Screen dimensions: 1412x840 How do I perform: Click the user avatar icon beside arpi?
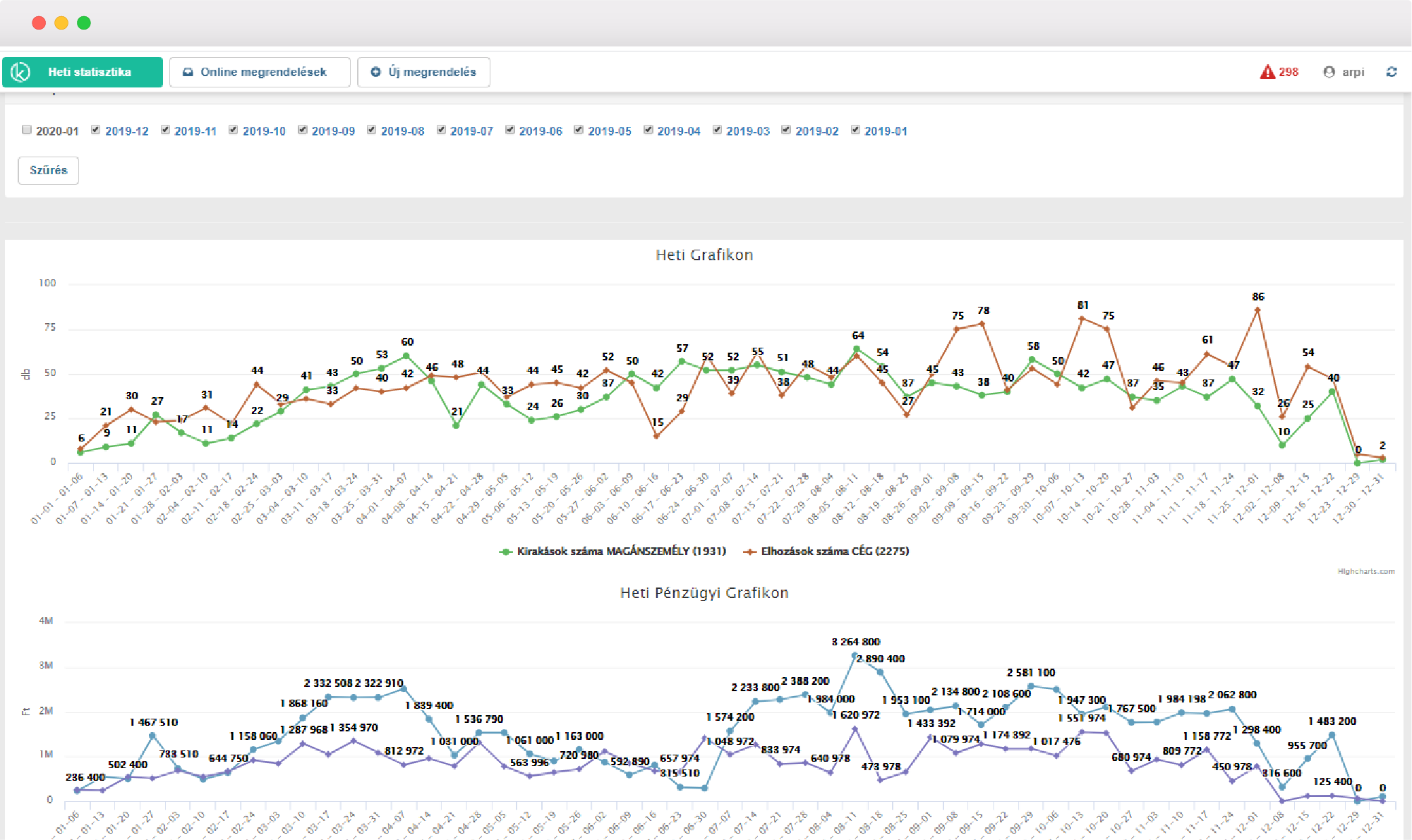(x=1329, y=72)
